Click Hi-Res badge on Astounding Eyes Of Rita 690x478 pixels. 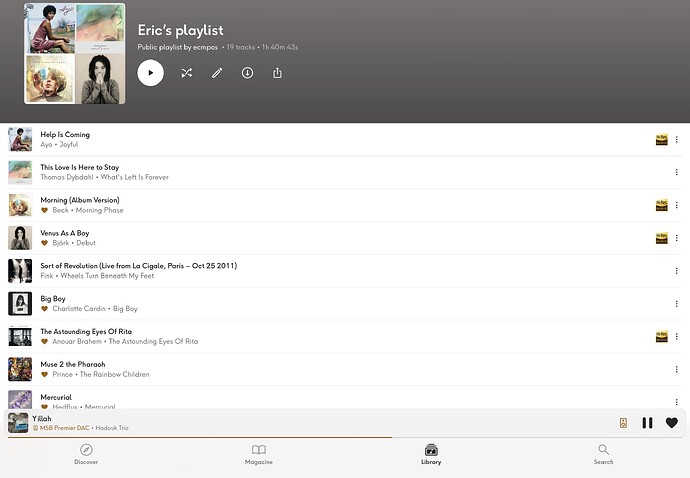coord(661,337)
